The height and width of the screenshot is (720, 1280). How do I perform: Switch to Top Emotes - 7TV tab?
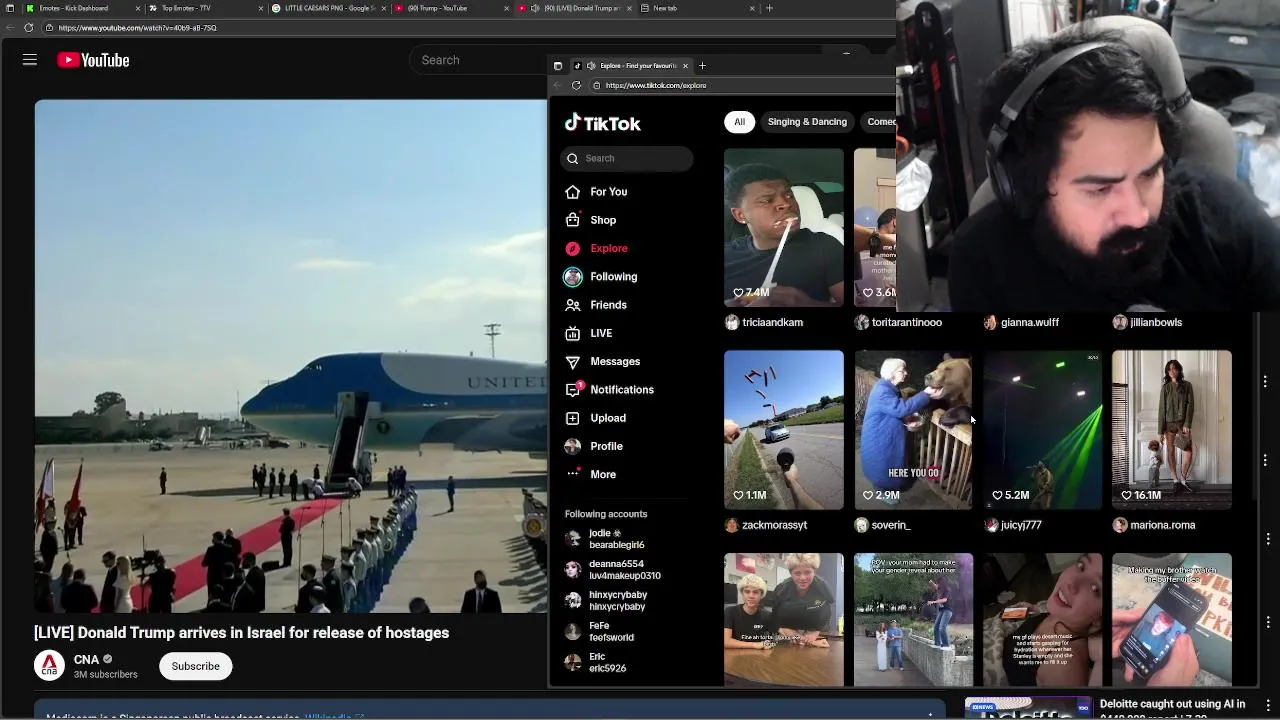point(200,8)
